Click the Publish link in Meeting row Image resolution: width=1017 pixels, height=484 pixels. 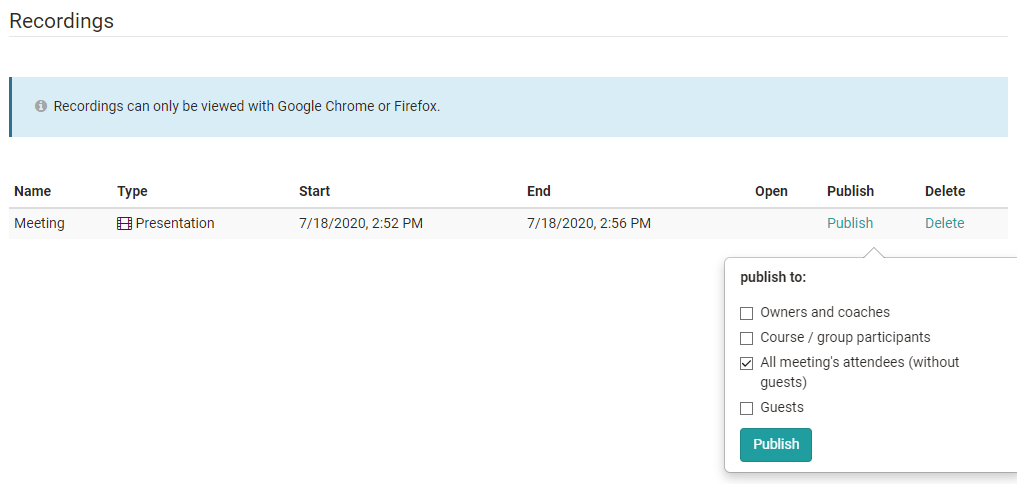pos(850,223)
